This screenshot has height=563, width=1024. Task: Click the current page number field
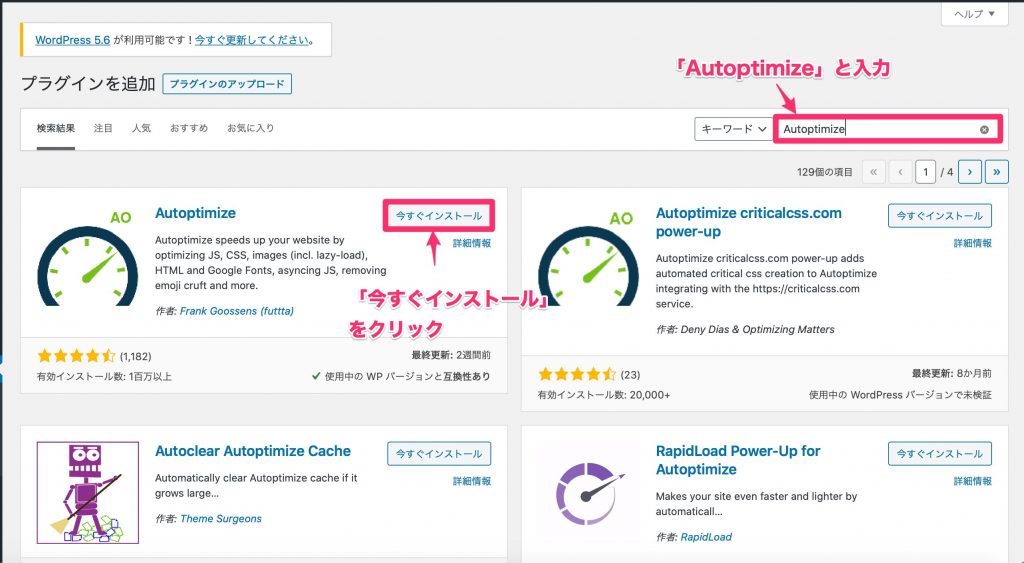(925, 172)
